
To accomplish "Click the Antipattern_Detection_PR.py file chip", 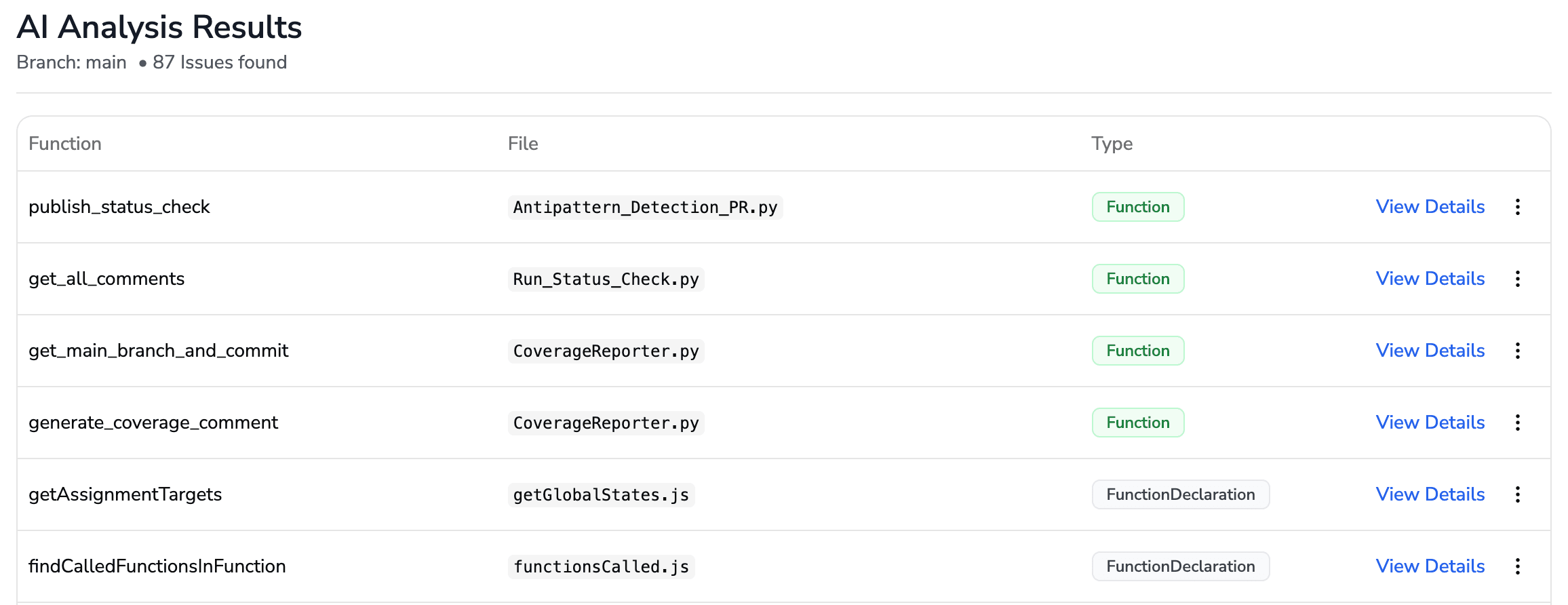I will 646,207.
